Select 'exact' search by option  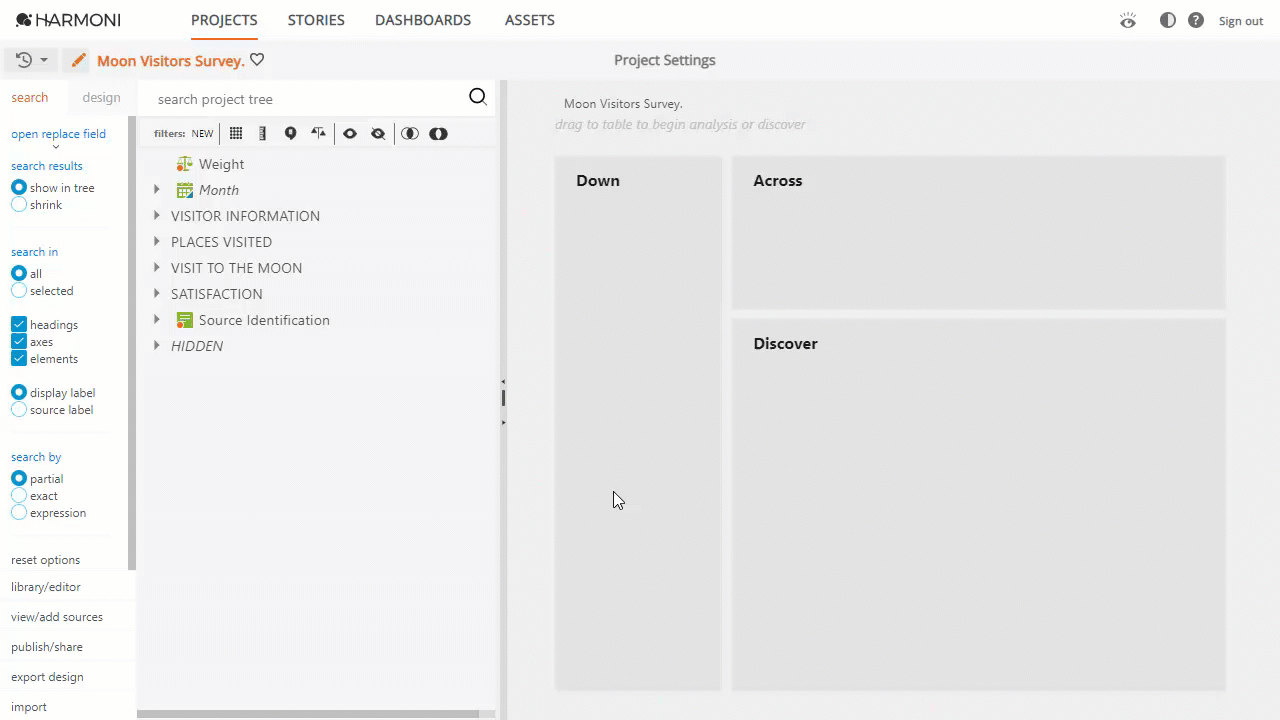pyautogui.click(x=19, y=495)
